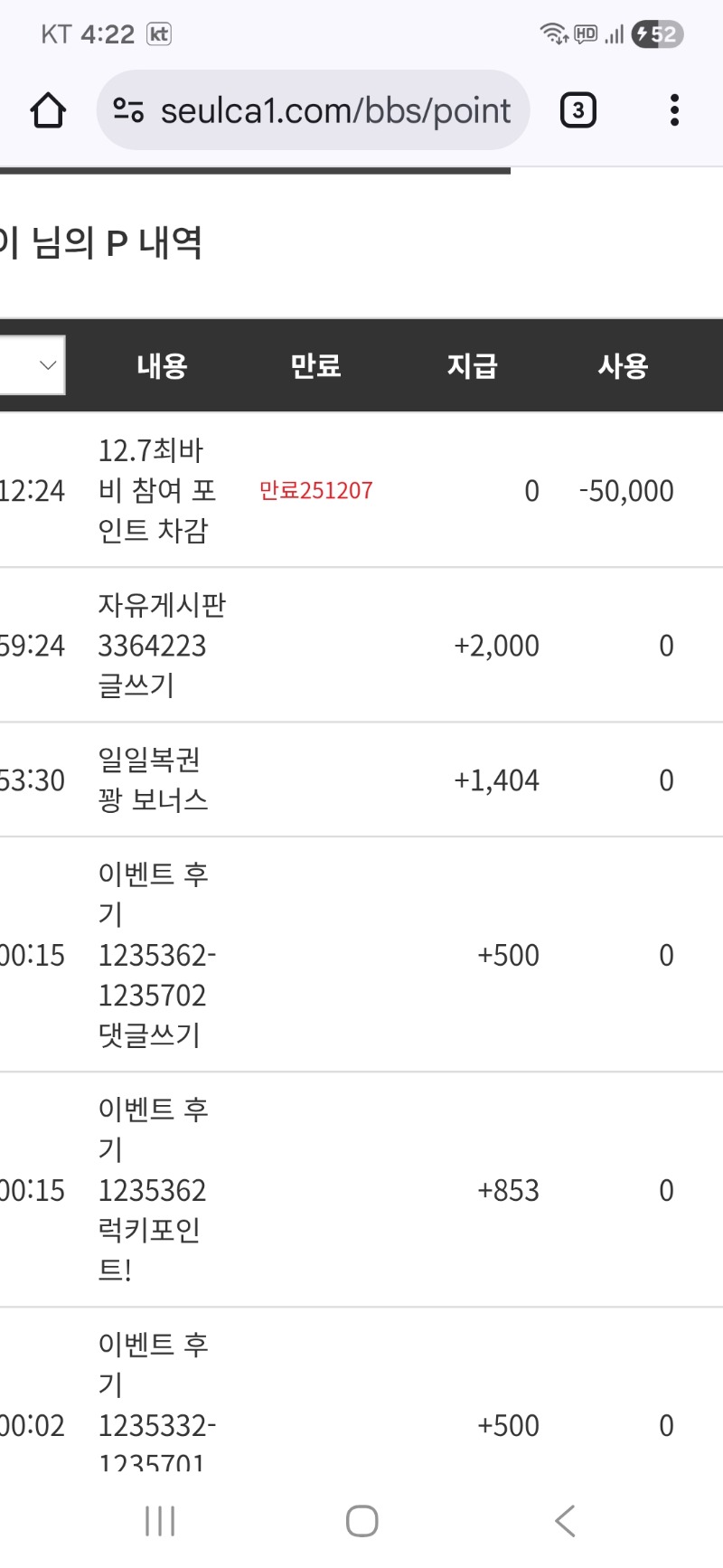Image resolution: width=723 pixels, height=1568 pixels.
Task: Tap the home circle button in navigation bar
Action: [x=361, y=1521]
